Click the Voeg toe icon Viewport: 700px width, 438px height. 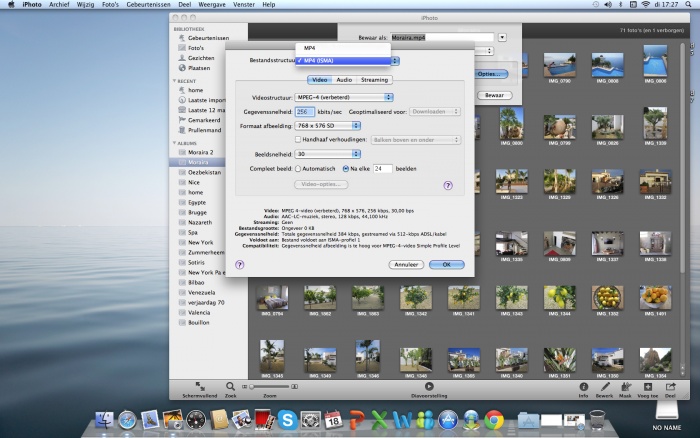[x=648, y=386]
